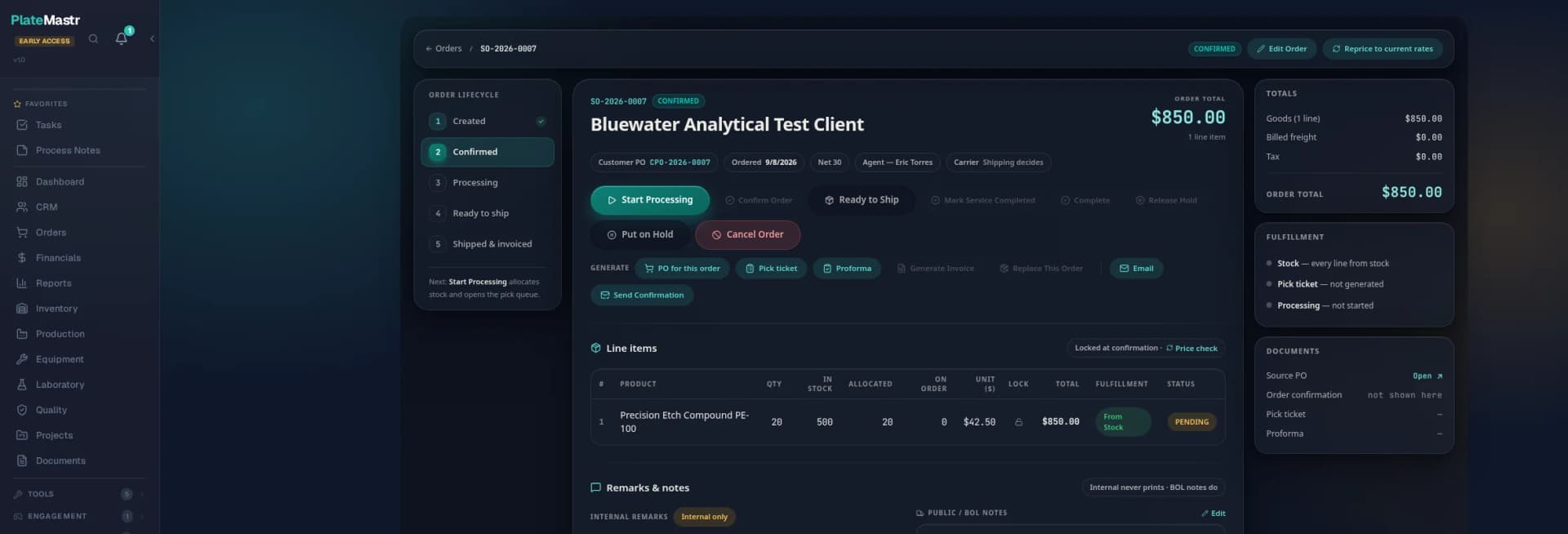Select the Processing lifecycle step
Viewport: 1568px width, 534px height.
tap(488, 182)
